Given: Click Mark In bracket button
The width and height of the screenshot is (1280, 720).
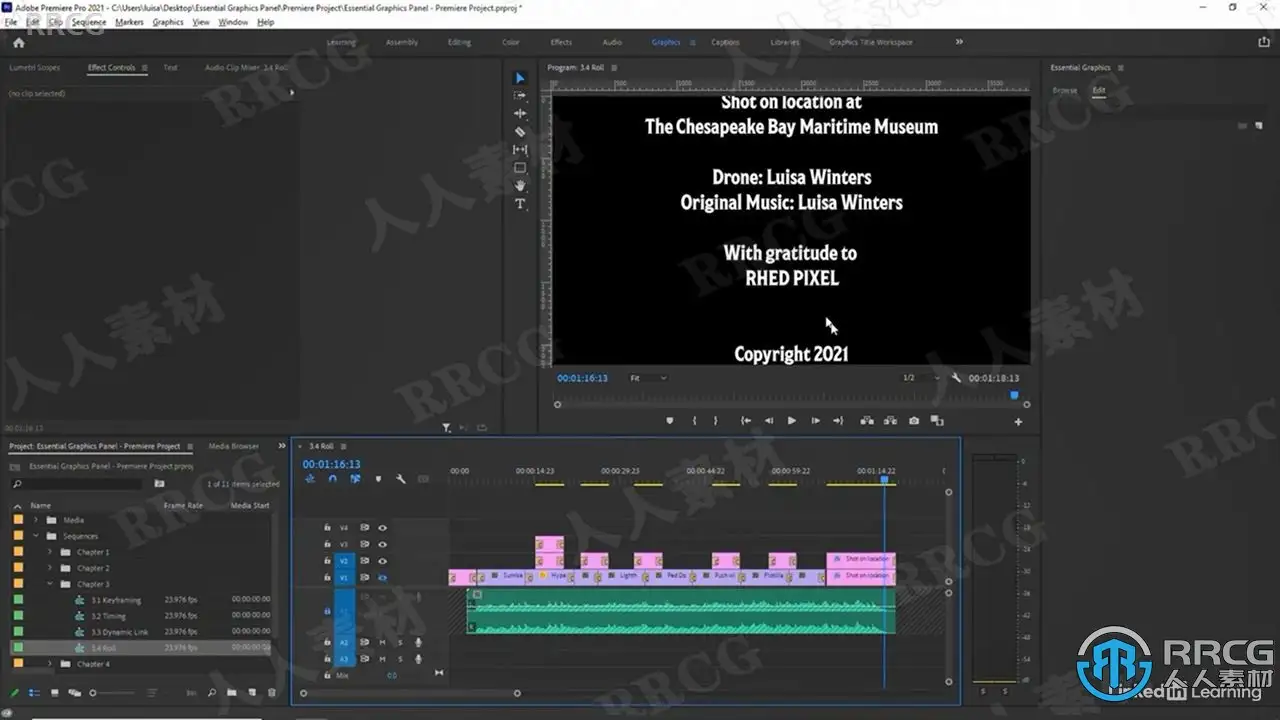Looking at the screenshot, I should [x=694, y=421].
